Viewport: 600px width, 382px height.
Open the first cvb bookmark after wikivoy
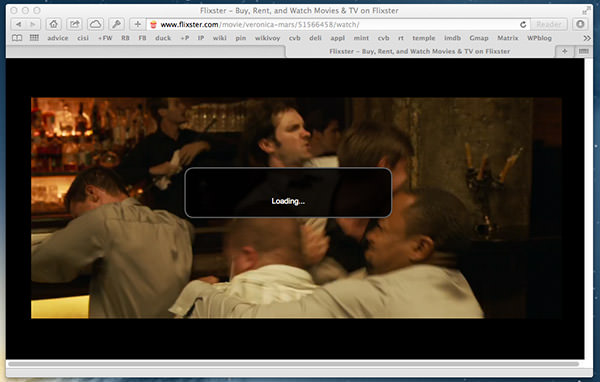click(x=295, y=38)
